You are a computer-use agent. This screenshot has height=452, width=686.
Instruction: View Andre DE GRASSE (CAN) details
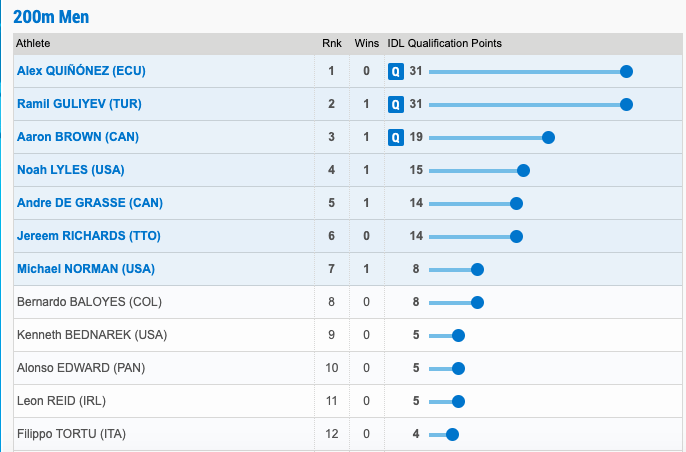(90, 203)
